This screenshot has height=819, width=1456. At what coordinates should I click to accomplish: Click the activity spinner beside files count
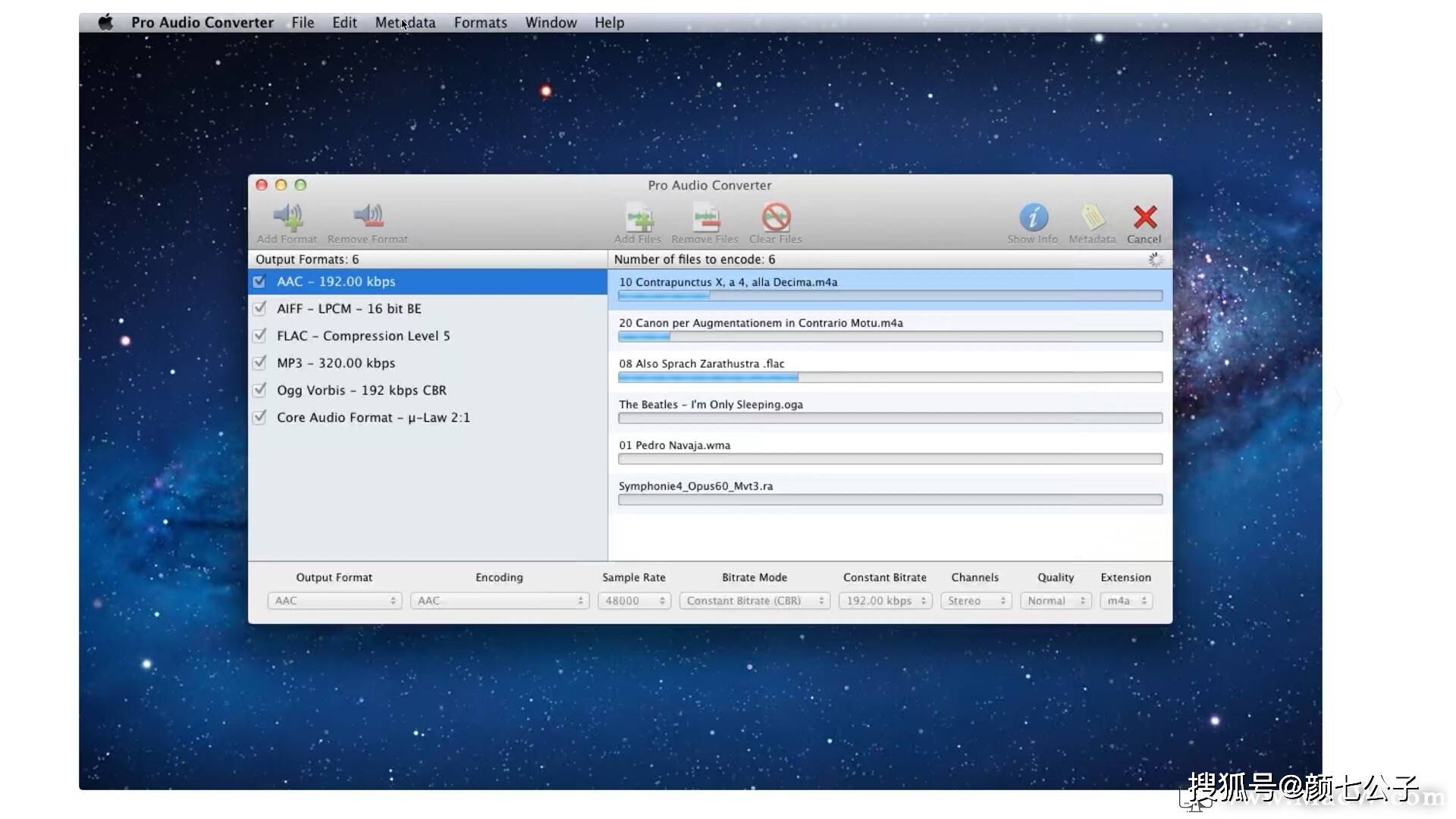click(1155, 259)
